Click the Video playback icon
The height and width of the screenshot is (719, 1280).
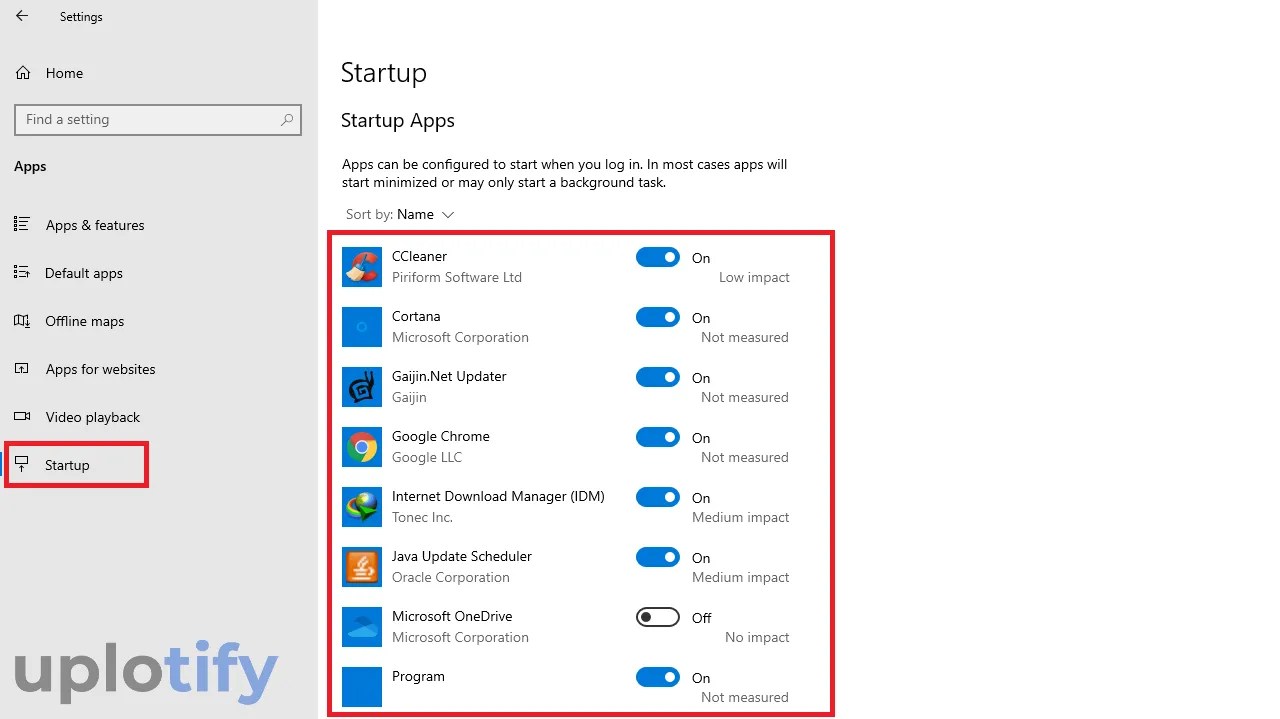22,417
